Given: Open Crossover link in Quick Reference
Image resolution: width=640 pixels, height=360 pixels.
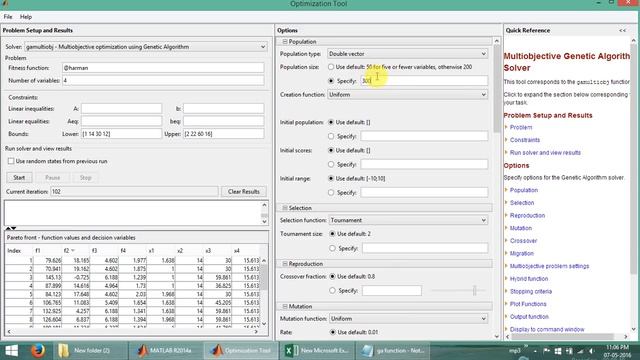Looking at the screenshot, I should tap(523, 241).
